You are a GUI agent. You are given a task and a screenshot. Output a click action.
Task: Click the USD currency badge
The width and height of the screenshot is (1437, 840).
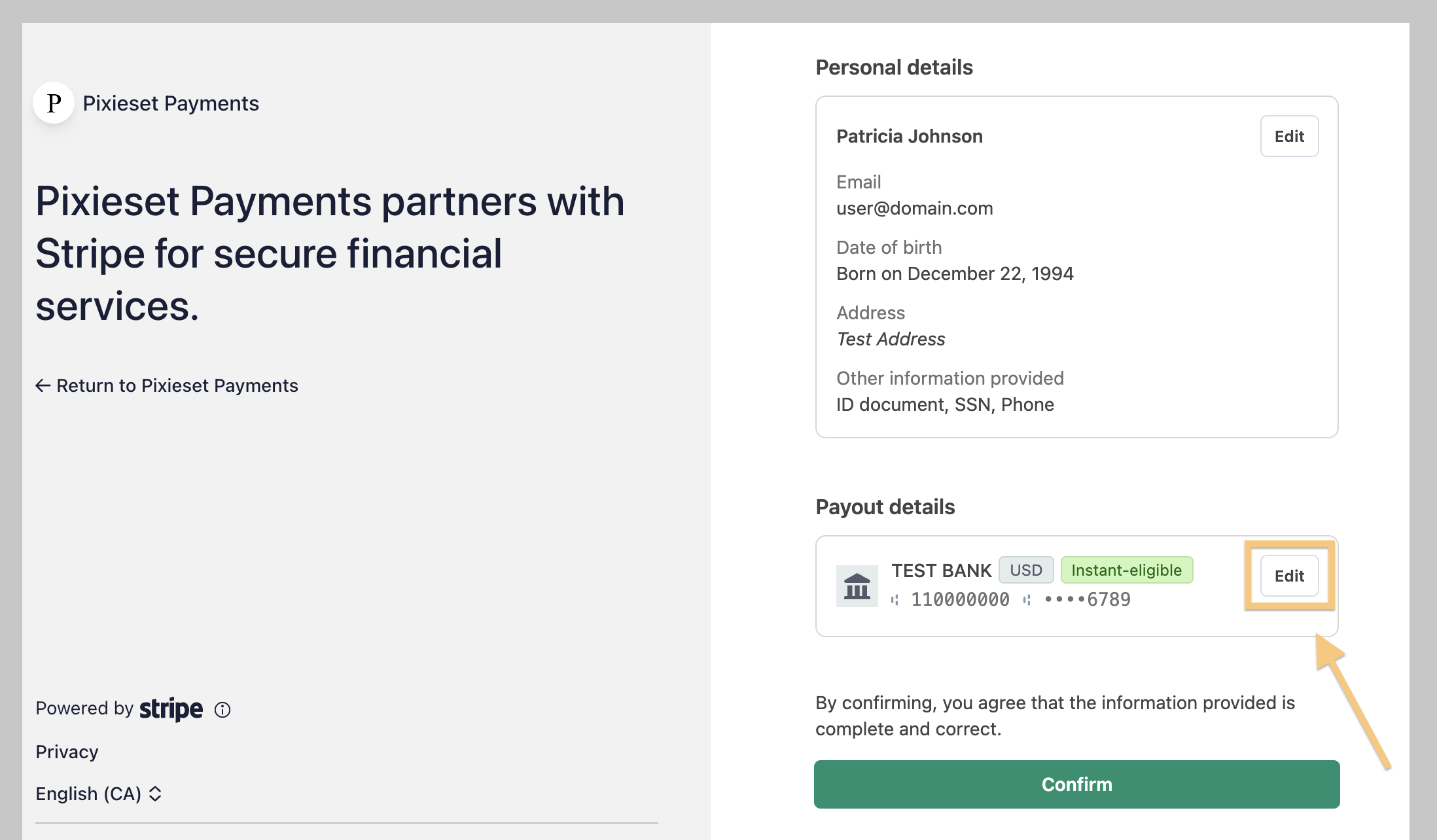pos(1025,570)
